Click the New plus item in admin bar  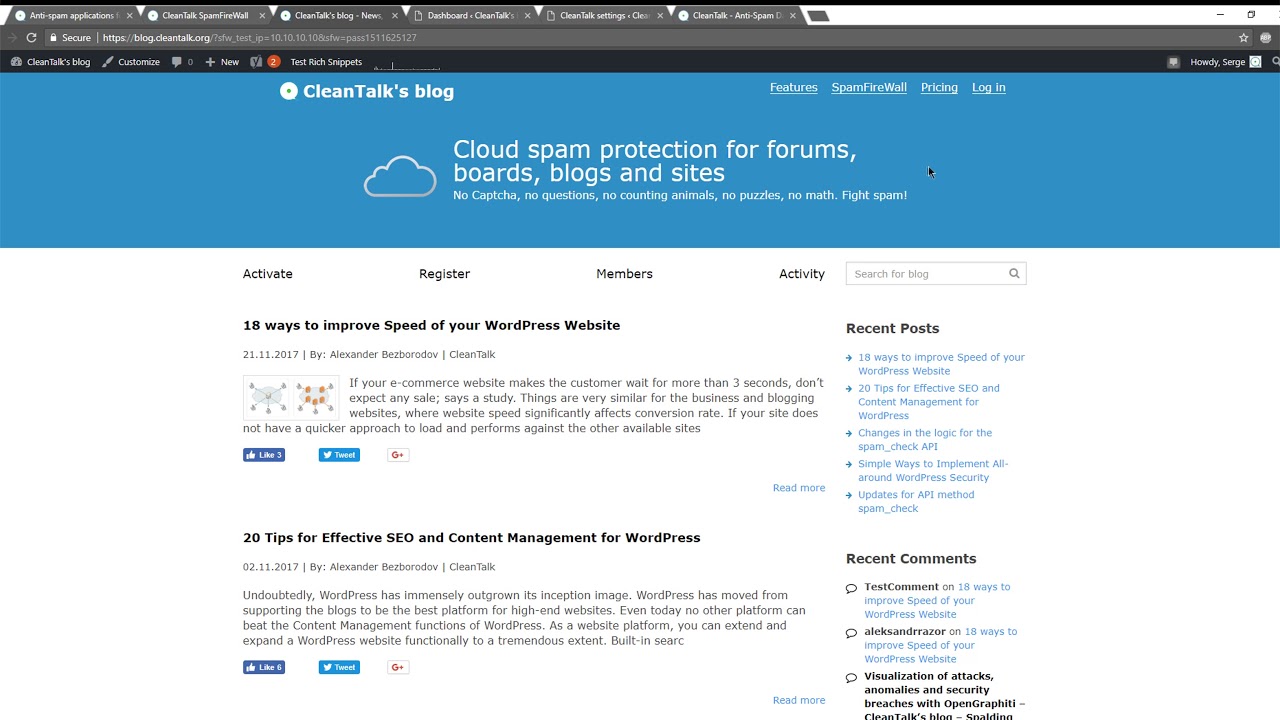(222, 62)
